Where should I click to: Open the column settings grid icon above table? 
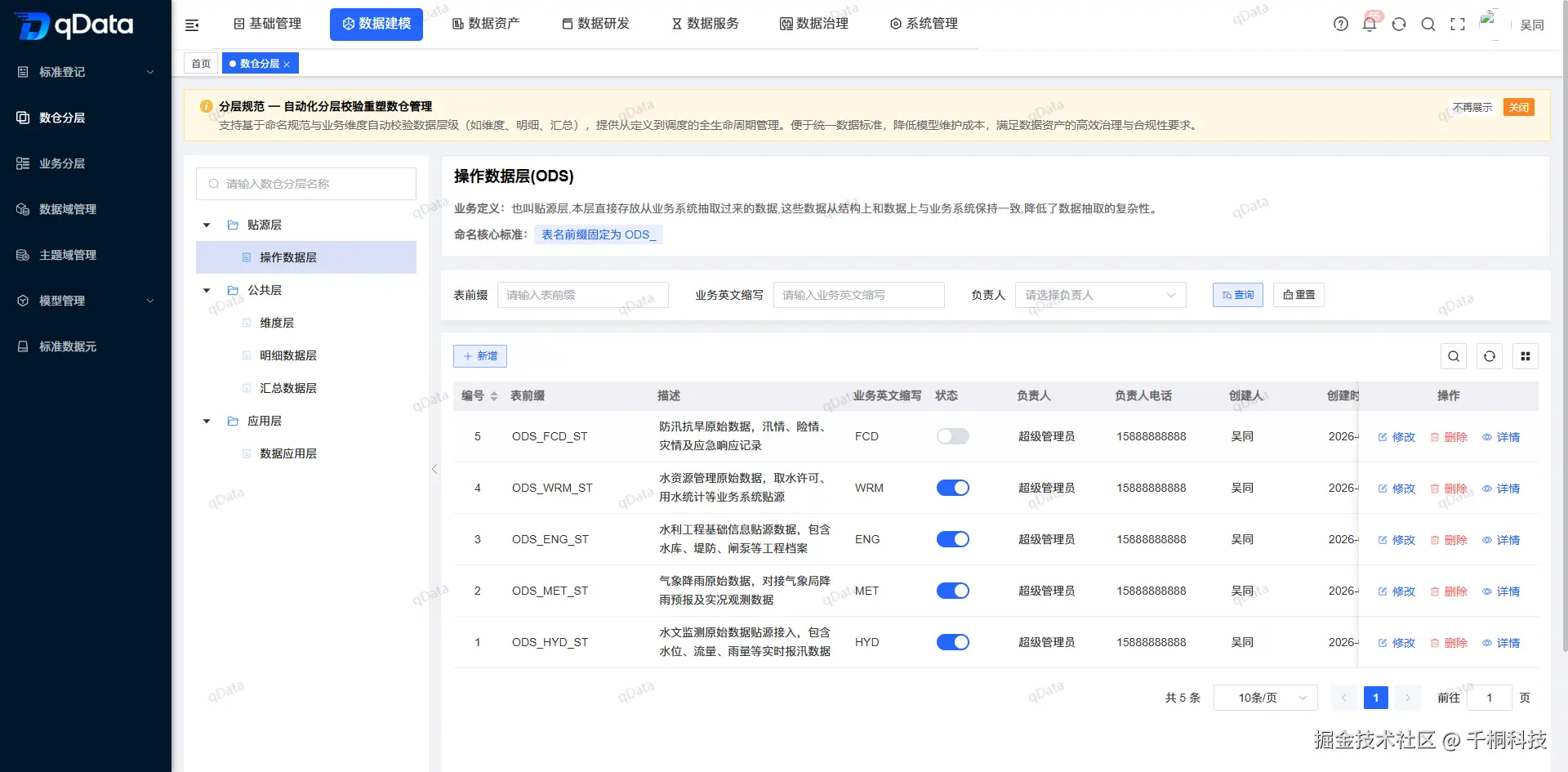point(1526,356)
